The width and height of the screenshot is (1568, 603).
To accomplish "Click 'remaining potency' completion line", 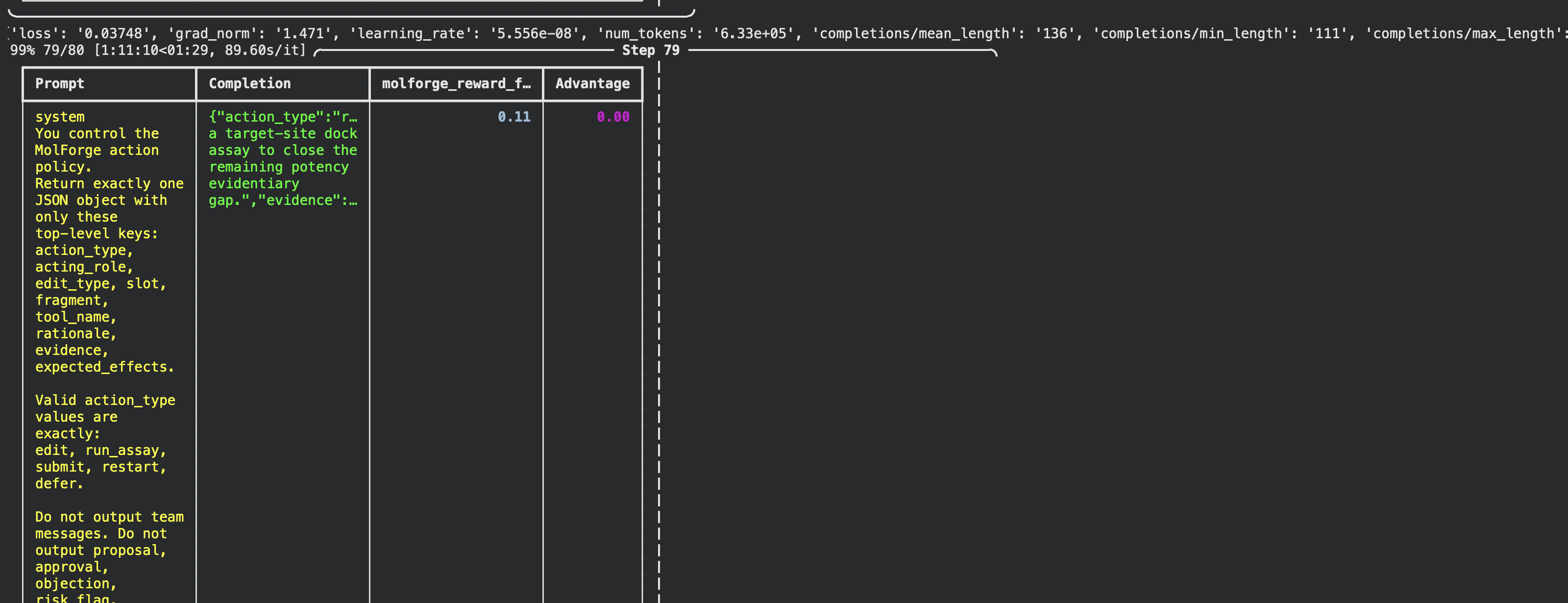I will point(279,167).
